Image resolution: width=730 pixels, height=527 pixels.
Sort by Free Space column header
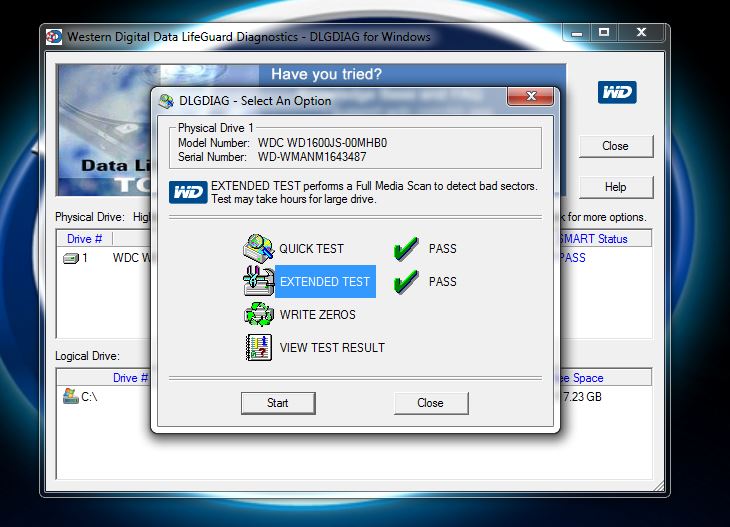(605, 378)
